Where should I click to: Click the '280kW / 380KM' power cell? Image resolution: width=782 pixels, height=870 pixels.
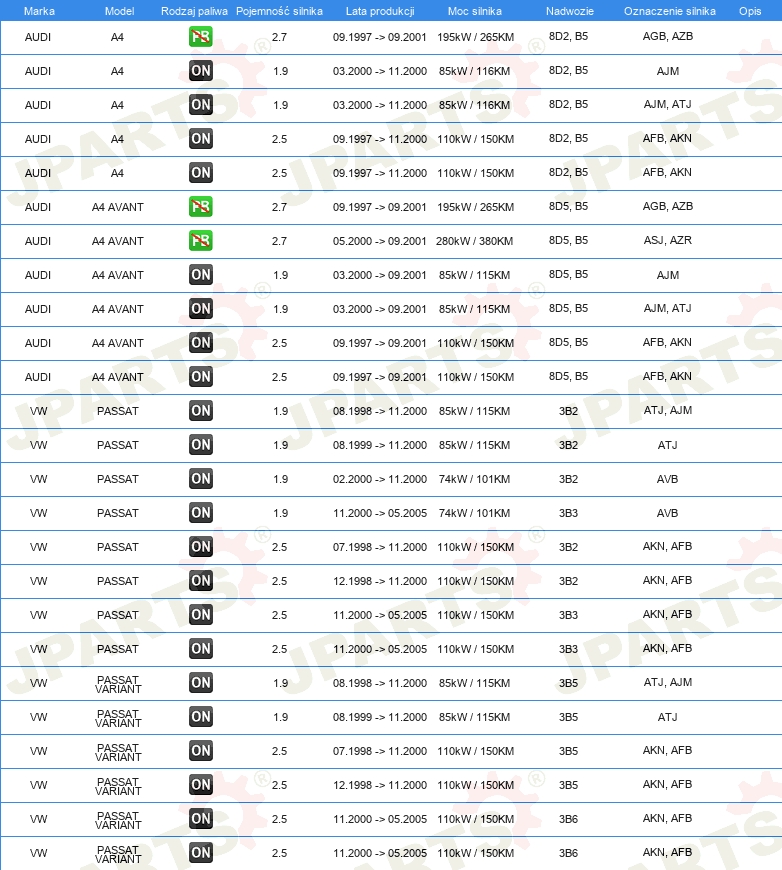tap(475, 241)
